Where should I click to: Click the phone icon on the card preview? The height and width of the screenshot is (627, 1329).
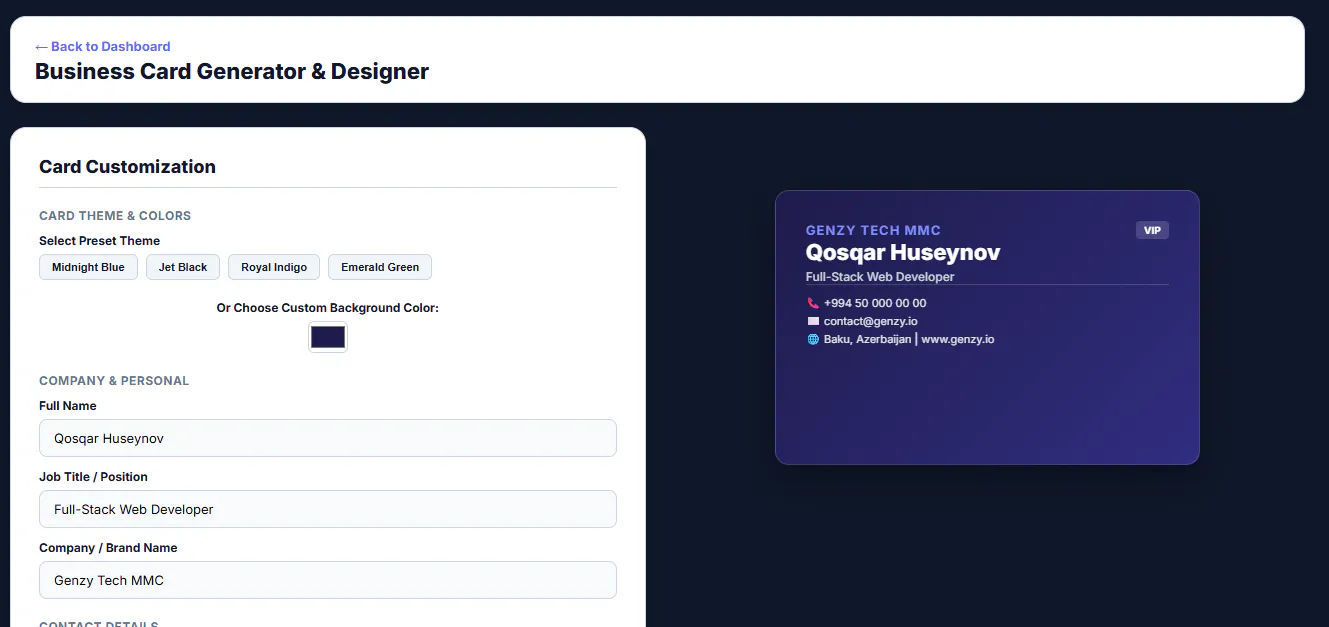(x=813, y=303)
